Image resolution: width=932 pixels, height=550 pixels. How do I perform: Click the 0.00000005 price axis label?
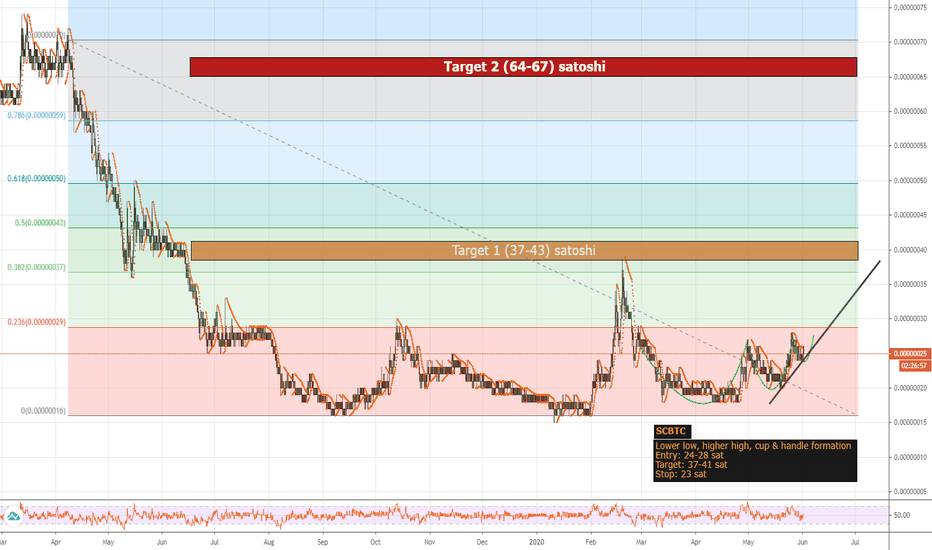(x=911, y=492)
